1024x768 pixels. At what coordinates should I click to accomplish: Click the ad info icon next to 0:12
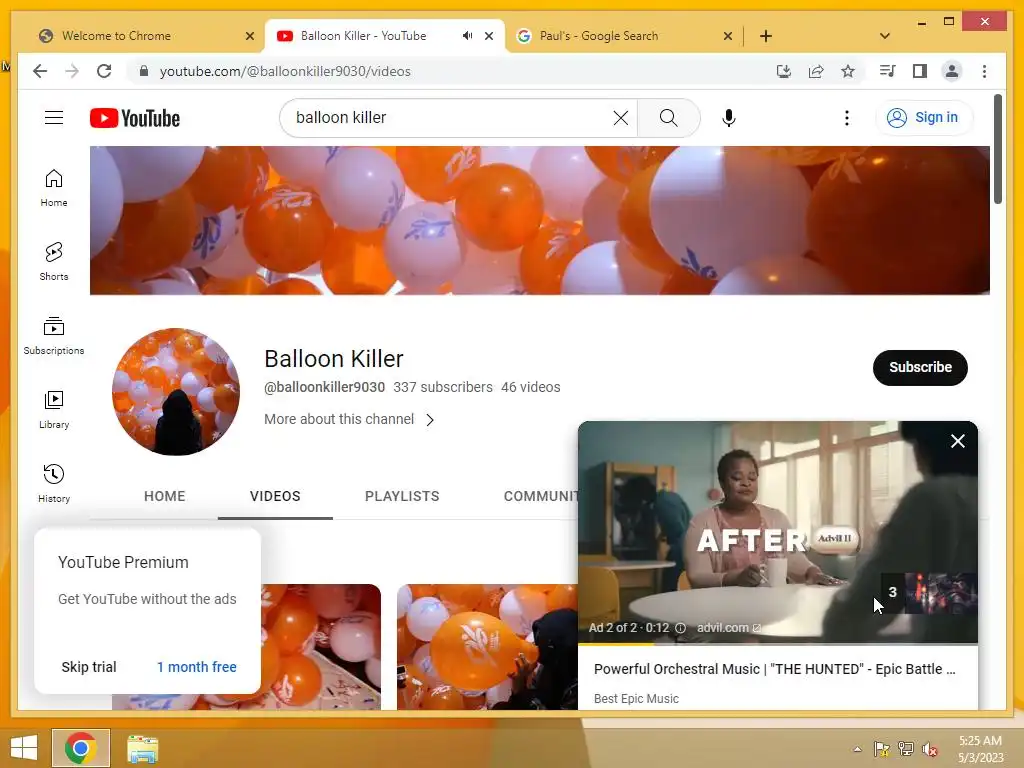[680, 628]
